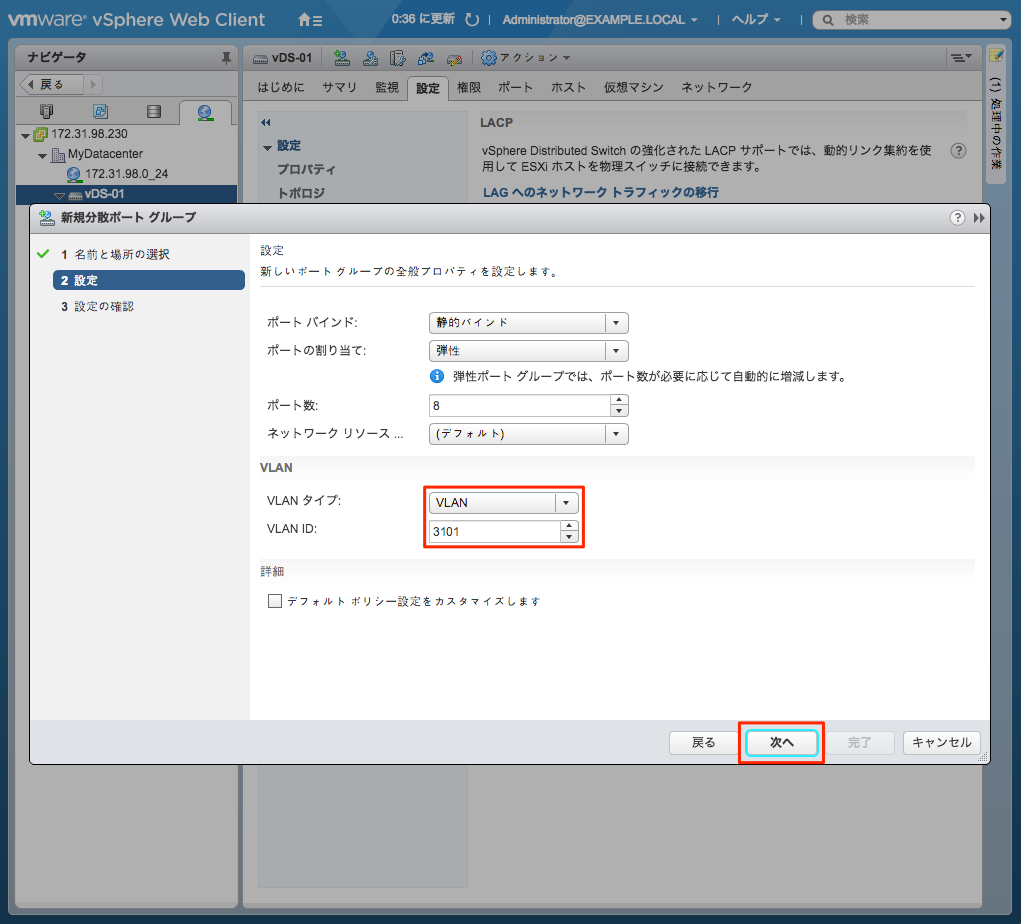Open the LAG network traffic migration link
Viewport: 1021px width, 924px height.
pos(600,192)
